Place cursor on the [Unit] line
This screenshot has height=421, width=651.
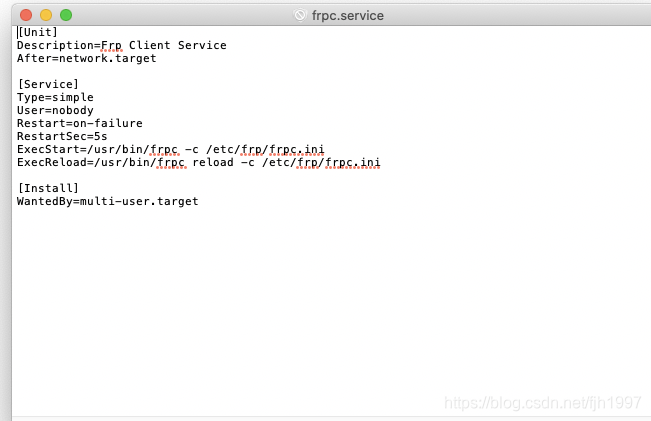click(38, 32)
